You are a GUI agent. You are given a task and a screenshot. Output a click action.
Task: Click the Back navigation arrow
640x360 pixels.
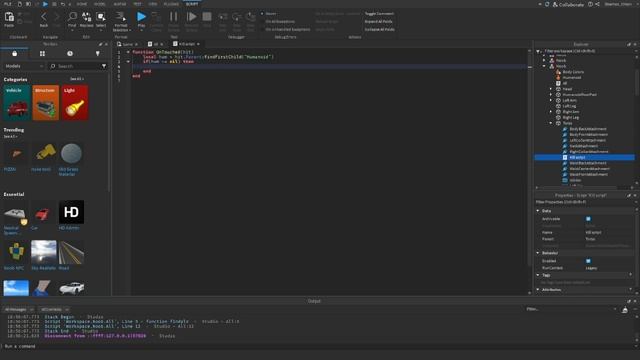[x=44, y=17]
